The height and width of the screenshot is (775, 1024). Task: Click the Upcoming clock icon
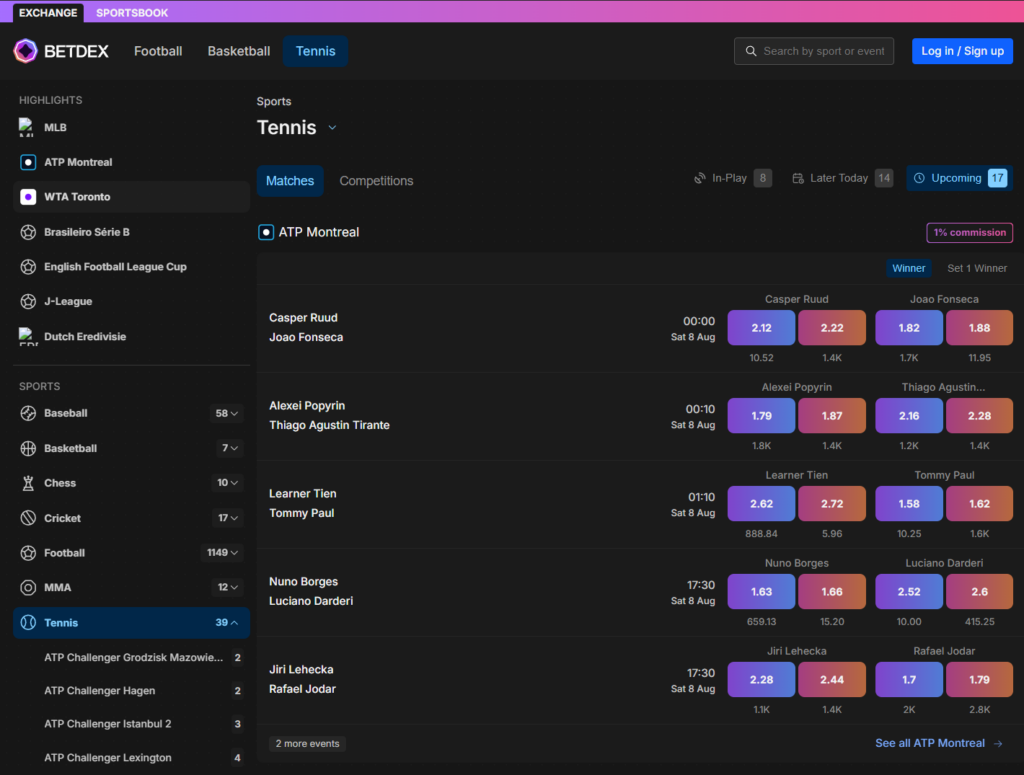tap(919, 178)
